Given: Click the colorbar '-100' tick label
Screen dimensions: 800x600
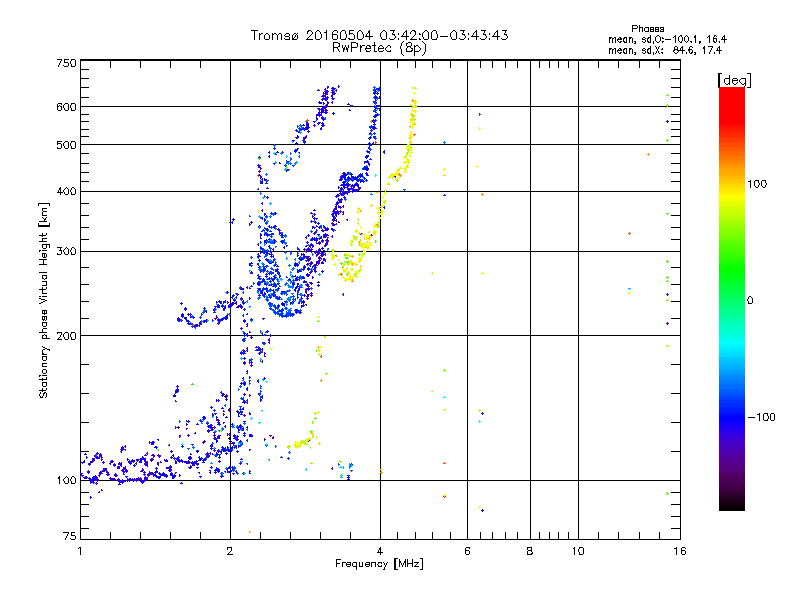Looking at the screenshot, I should pos(761,417).
